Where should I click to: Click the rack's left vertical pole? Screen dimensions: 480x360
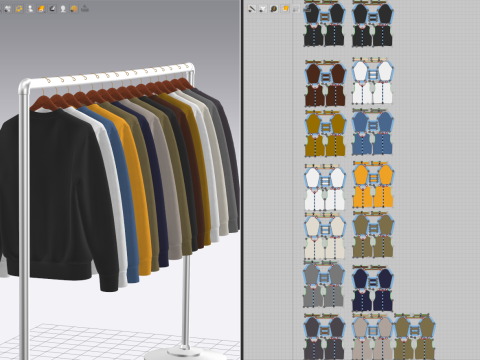pyautogui.click(x=24, y=220)
